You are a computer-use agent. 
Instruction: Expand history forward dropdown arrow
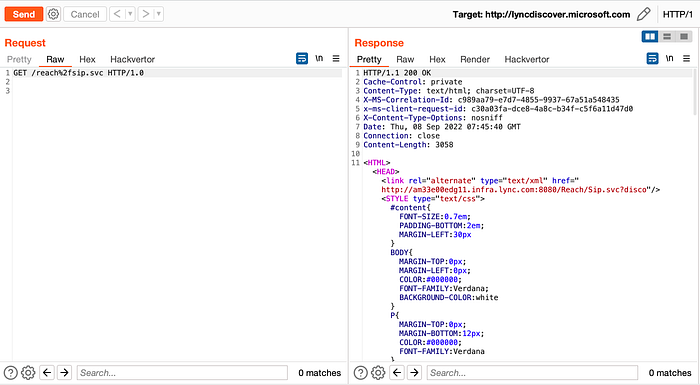(158, 14)
